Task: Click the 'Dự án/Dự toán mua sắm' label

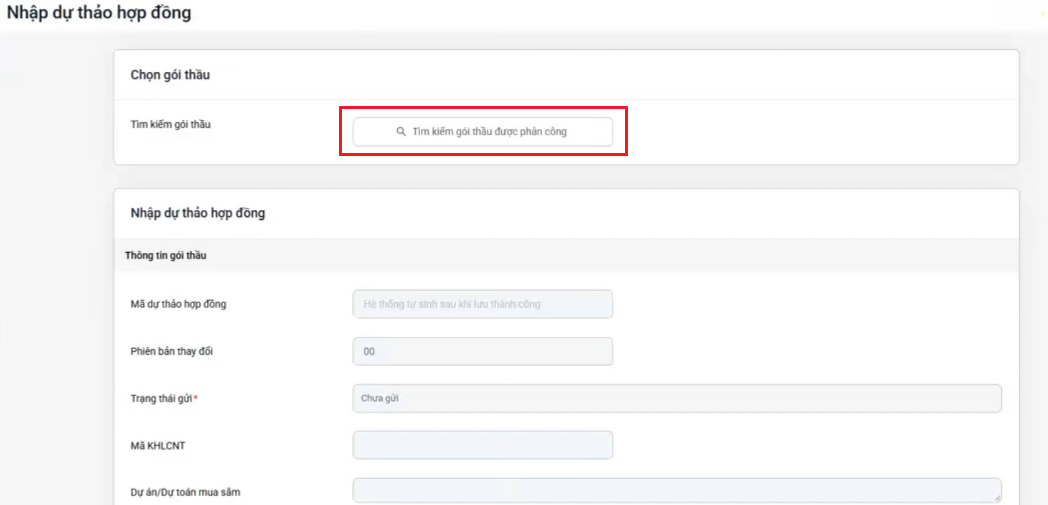Action: click(185, 492)
